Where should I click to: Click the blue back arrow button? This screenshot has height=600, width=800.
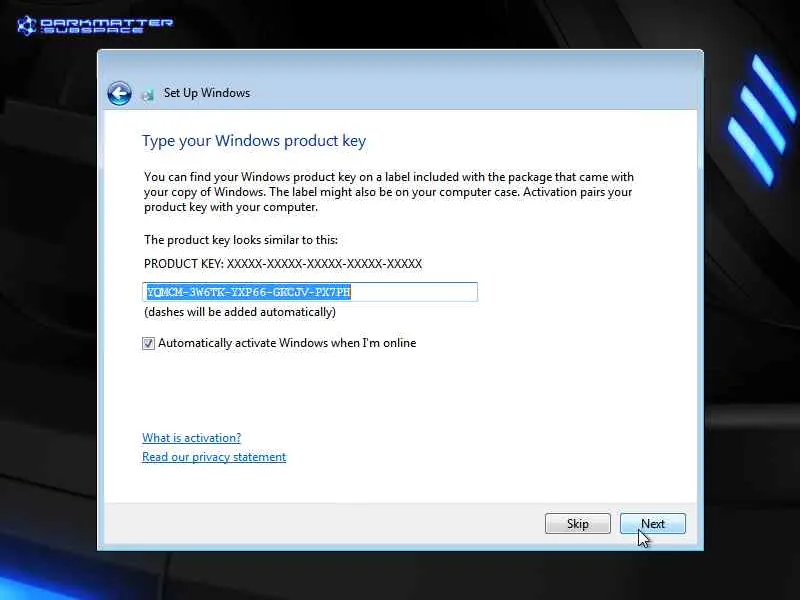(x=119, y=93)
